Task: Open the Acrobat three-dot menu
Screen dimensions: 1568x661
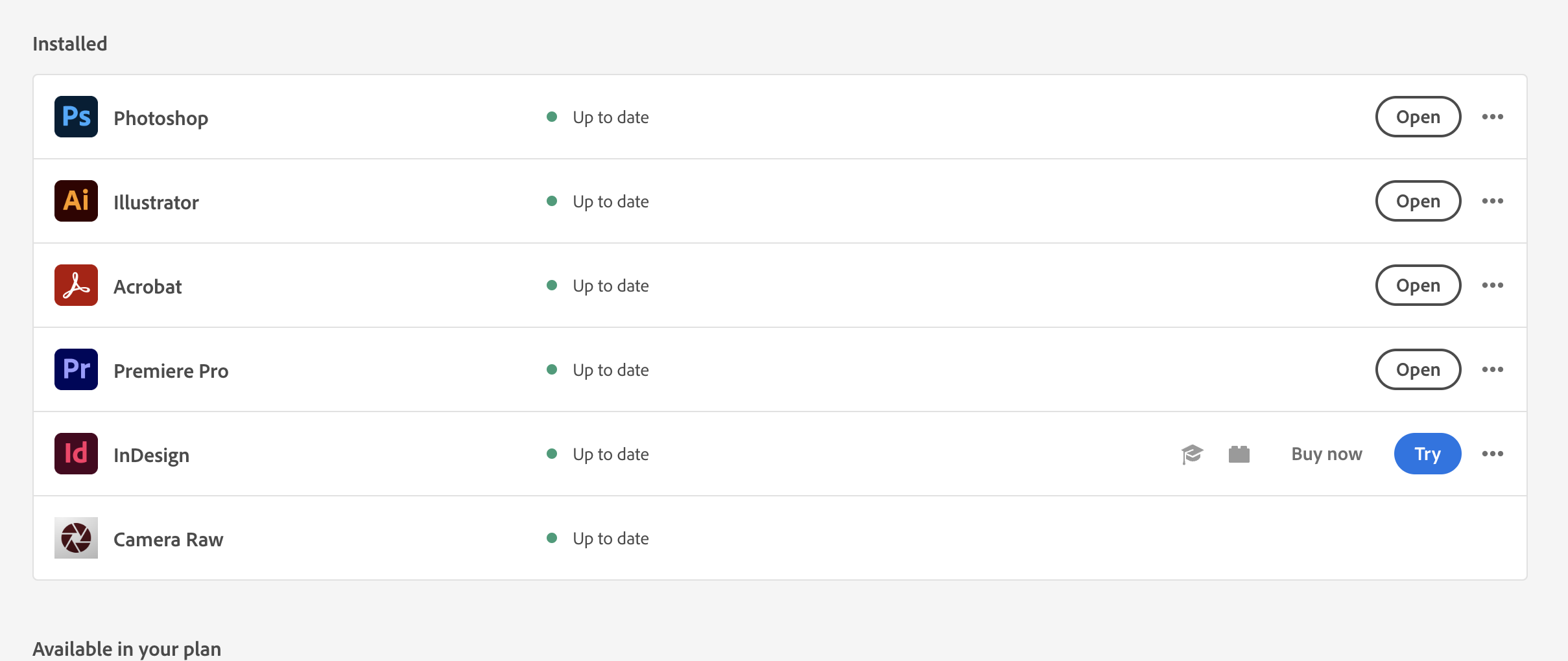Action: click(x=1492, y=285)
